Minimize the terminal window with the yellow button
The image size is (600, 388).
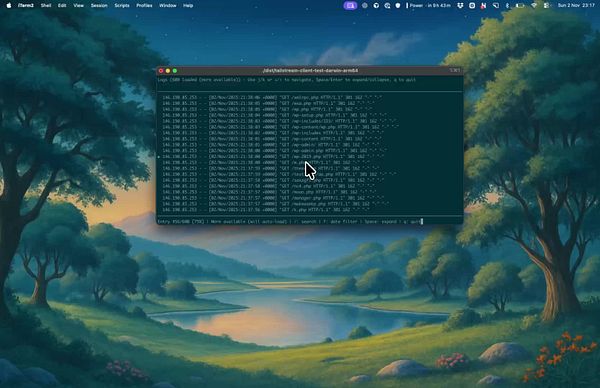[x=168, y=70]
